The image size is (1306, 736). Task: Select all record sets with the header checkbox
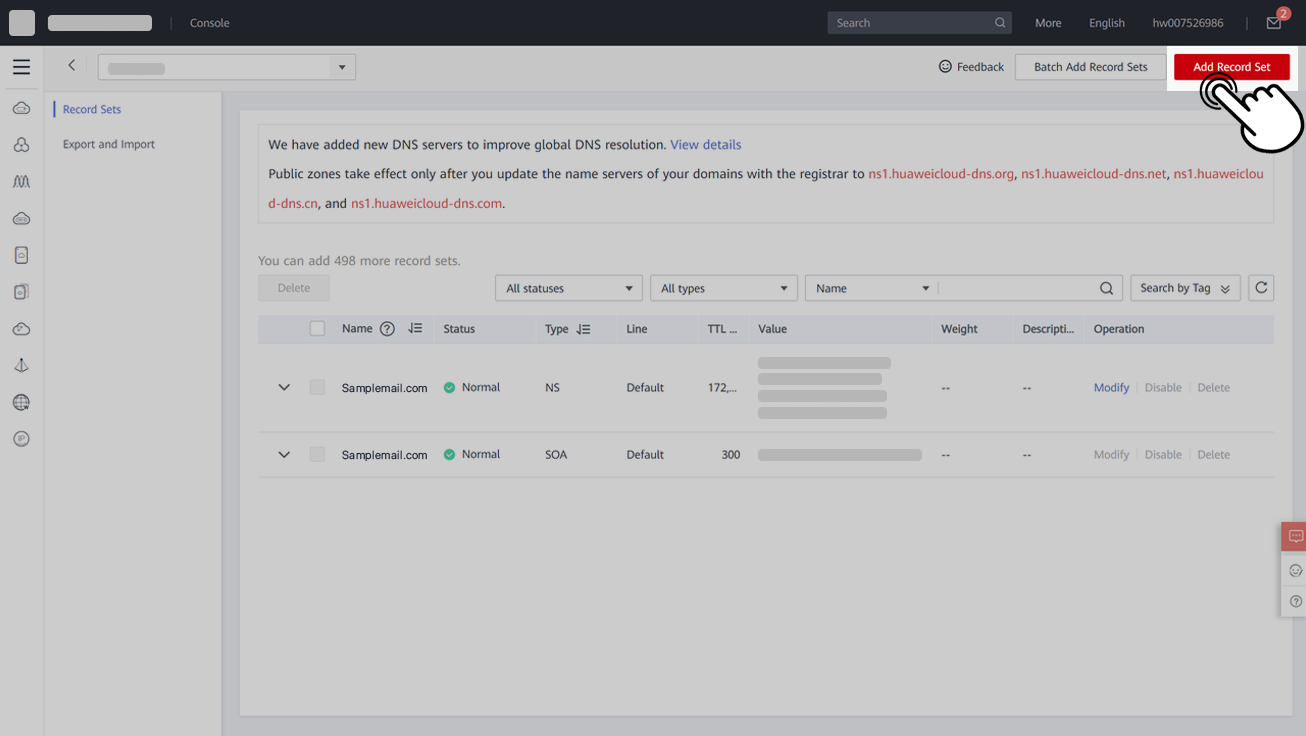point(317,328)
